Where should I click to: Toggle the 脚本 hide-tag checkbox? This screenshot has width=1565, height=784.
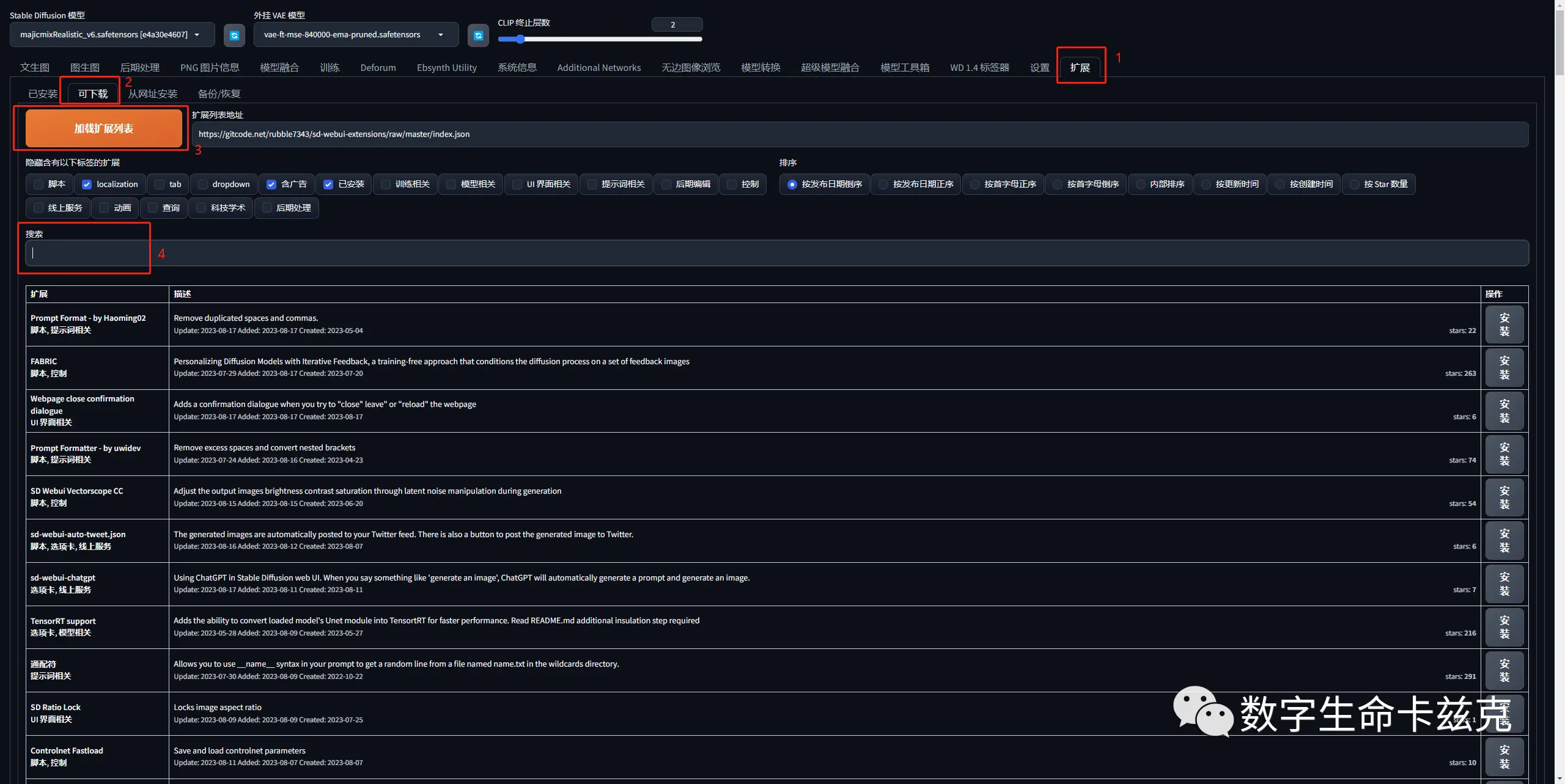(39, 185)
